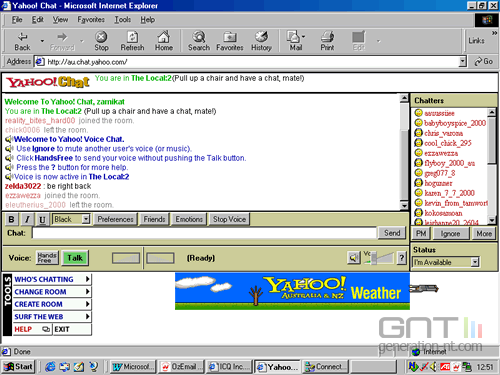Screen dimensions: 500x375
Task: Select chatter cool_chick_295 in the list
Action: point(448,143)
